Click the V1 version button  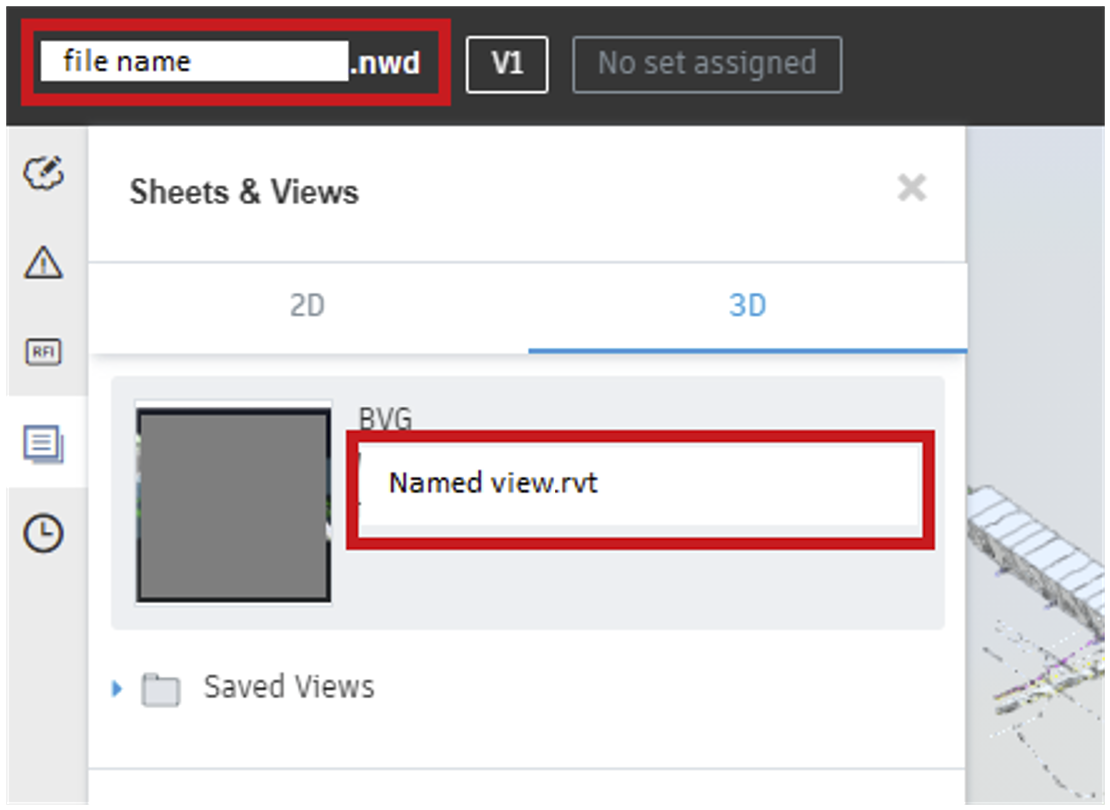point(507,63)
